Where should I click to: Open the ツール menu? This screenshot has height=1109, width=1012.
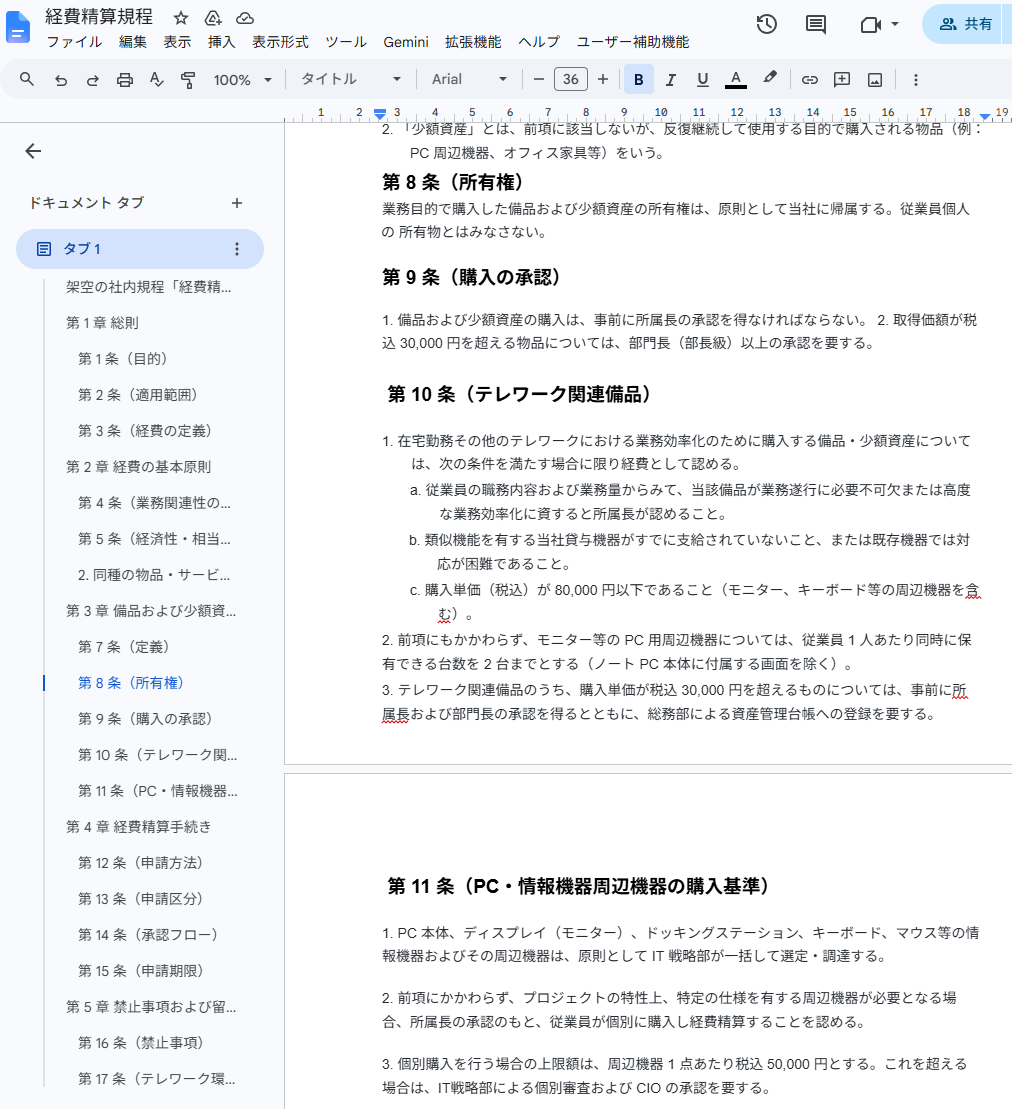tap(346, 42)
